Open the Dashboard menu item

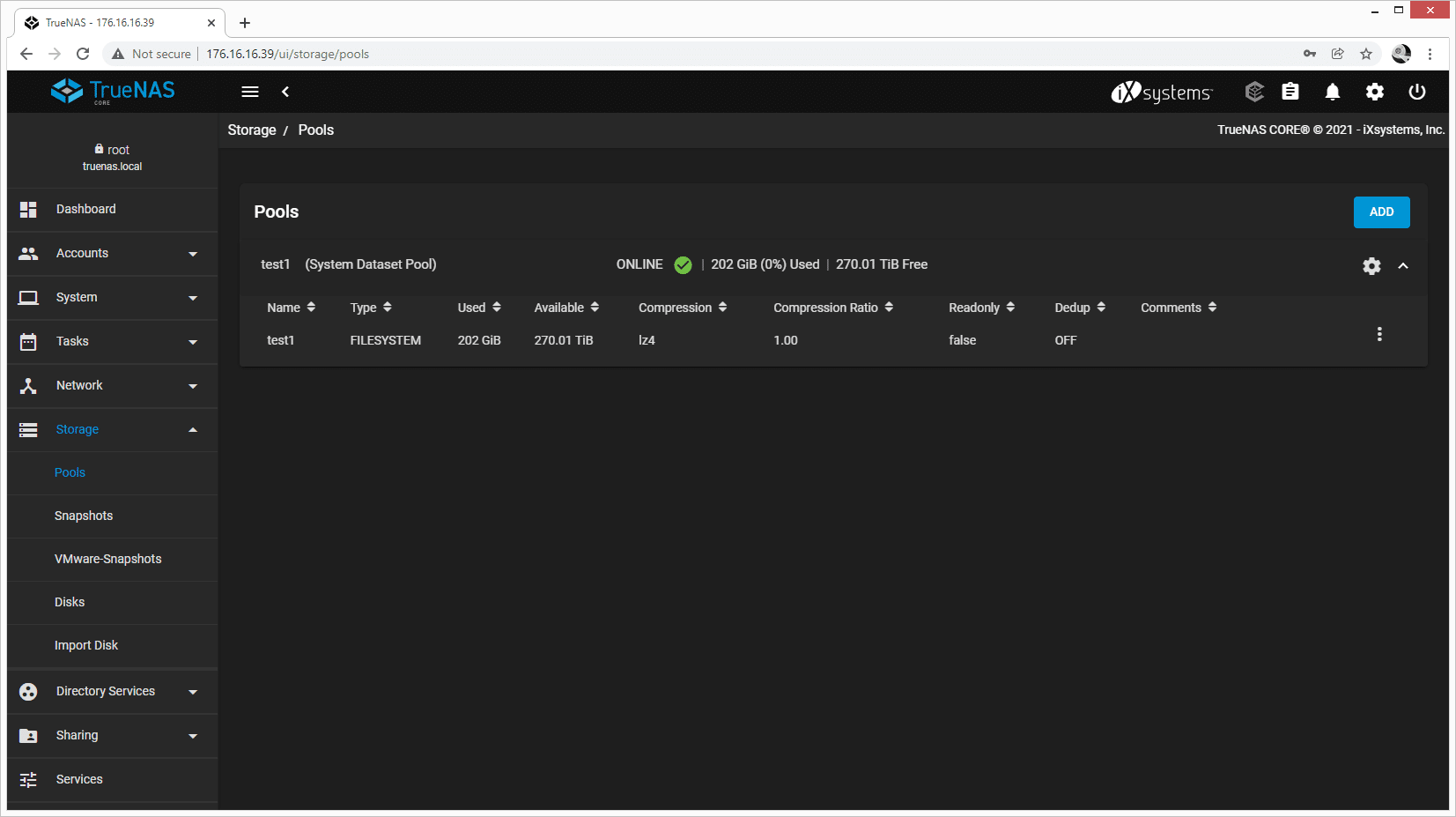click(113, 210)
